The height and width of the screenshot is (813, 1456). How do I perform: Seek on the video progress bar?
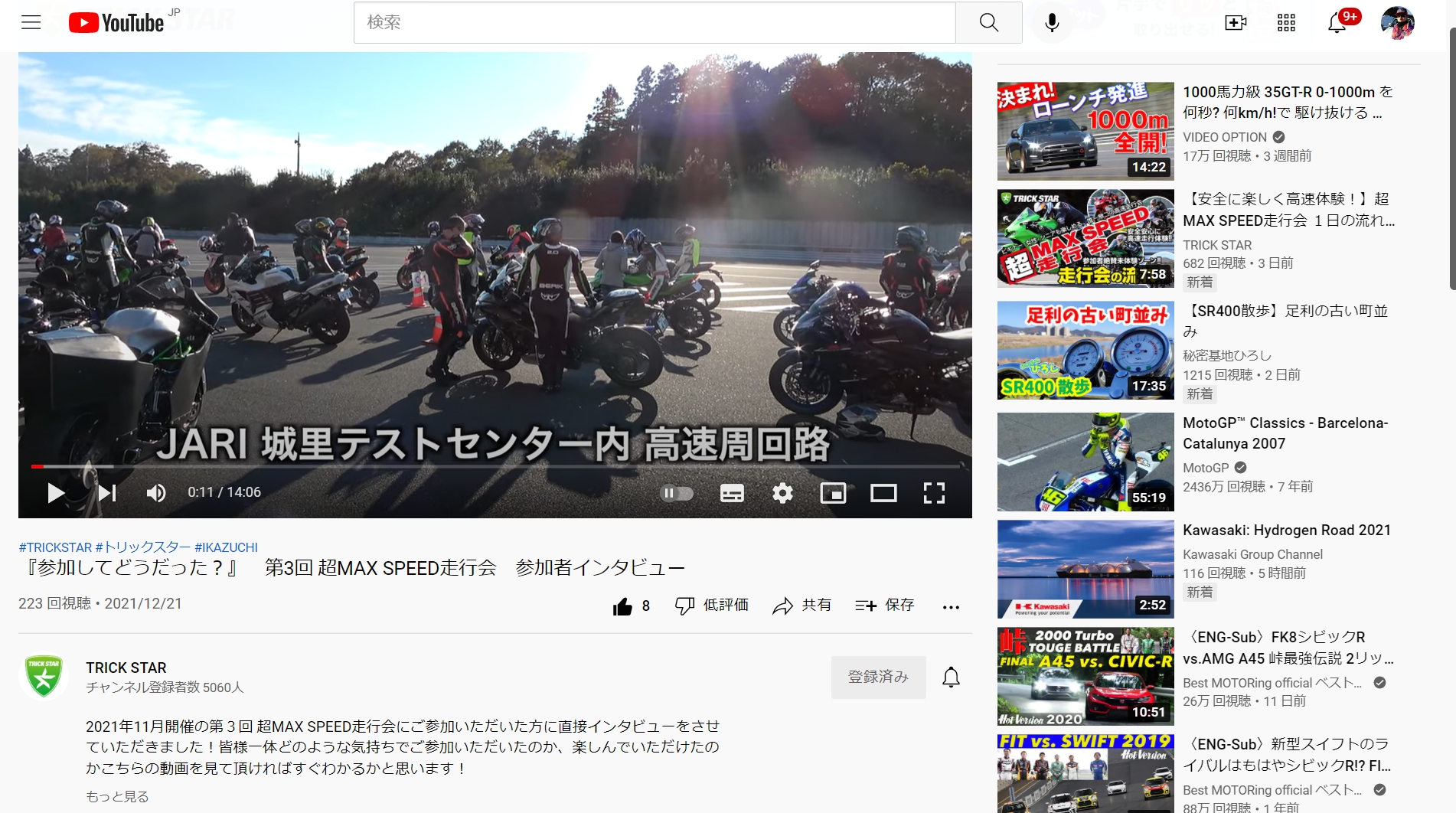(495, 465)
